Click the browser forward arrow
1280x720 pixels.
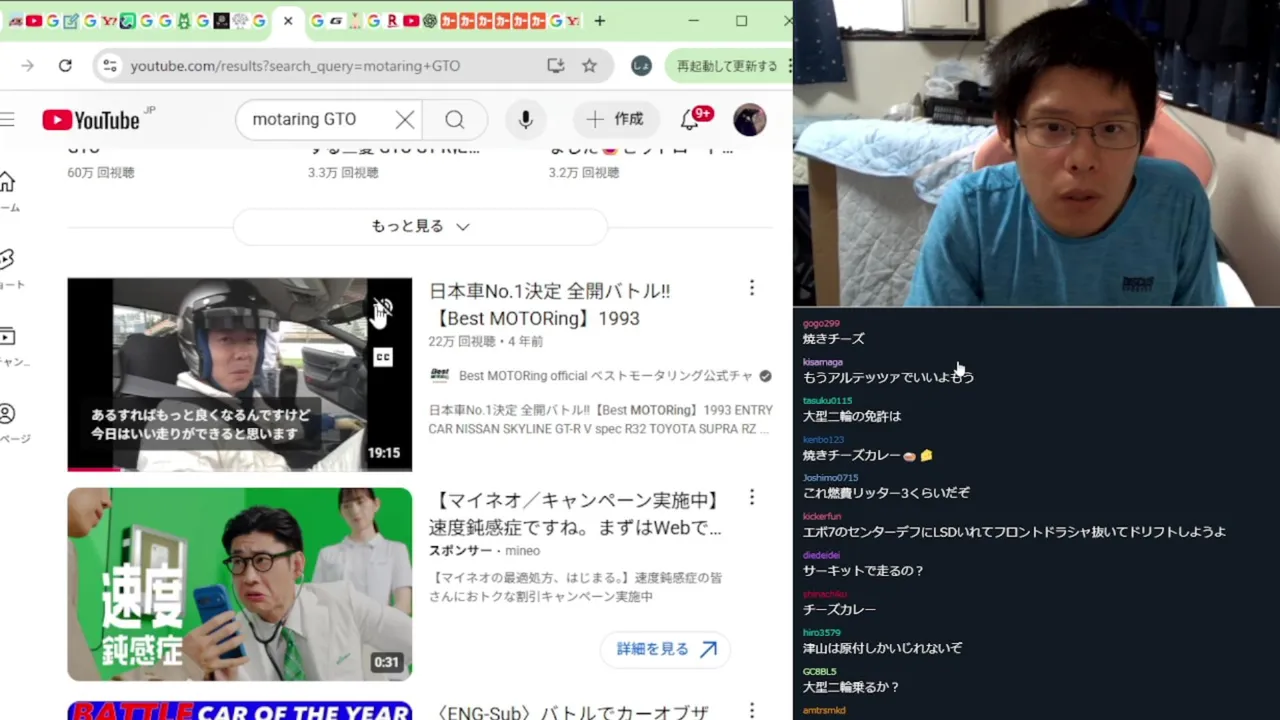pyautogui.click(x=27, y=66)
